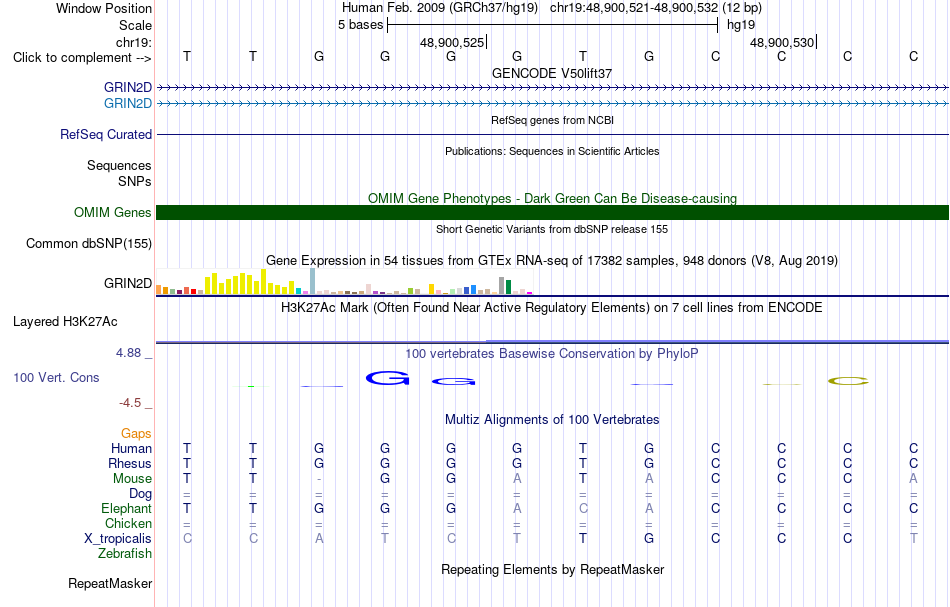Click the dark blue GRIN2D gene label

[128, 87]
